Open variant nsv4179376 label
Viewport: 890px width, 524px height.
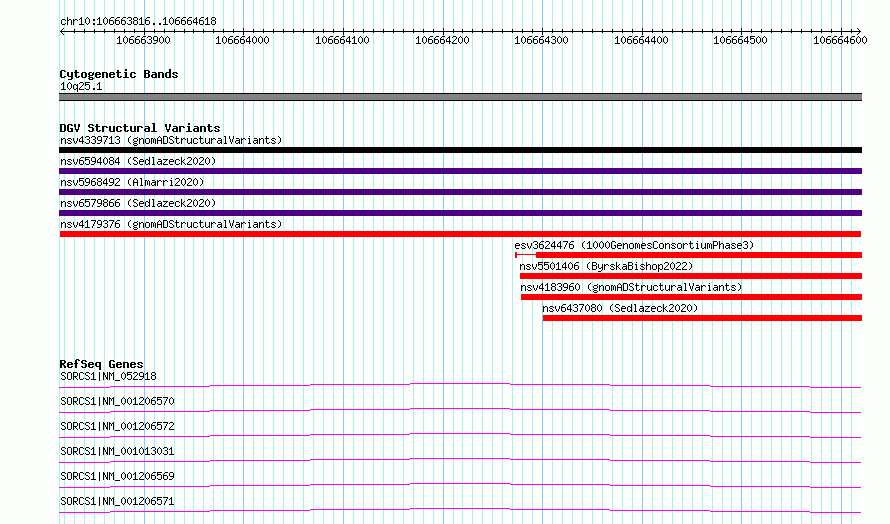(171, 224)
